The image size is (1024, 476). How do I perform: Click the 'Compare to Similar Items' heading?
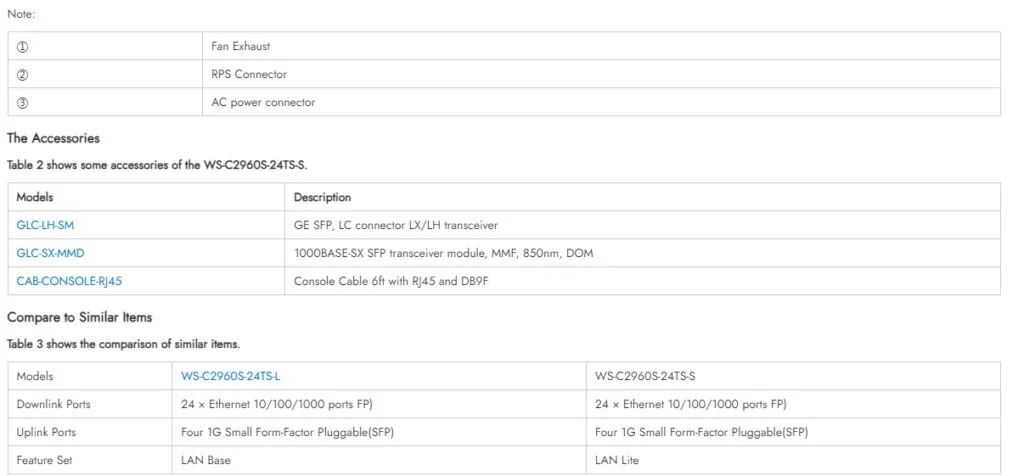click(x=79, y=317)
